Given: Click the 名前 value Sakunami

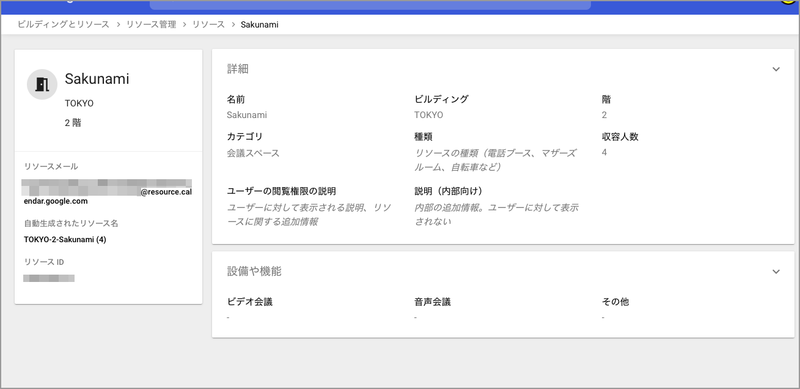Looking at the screenshot, I should coord(247,115).
